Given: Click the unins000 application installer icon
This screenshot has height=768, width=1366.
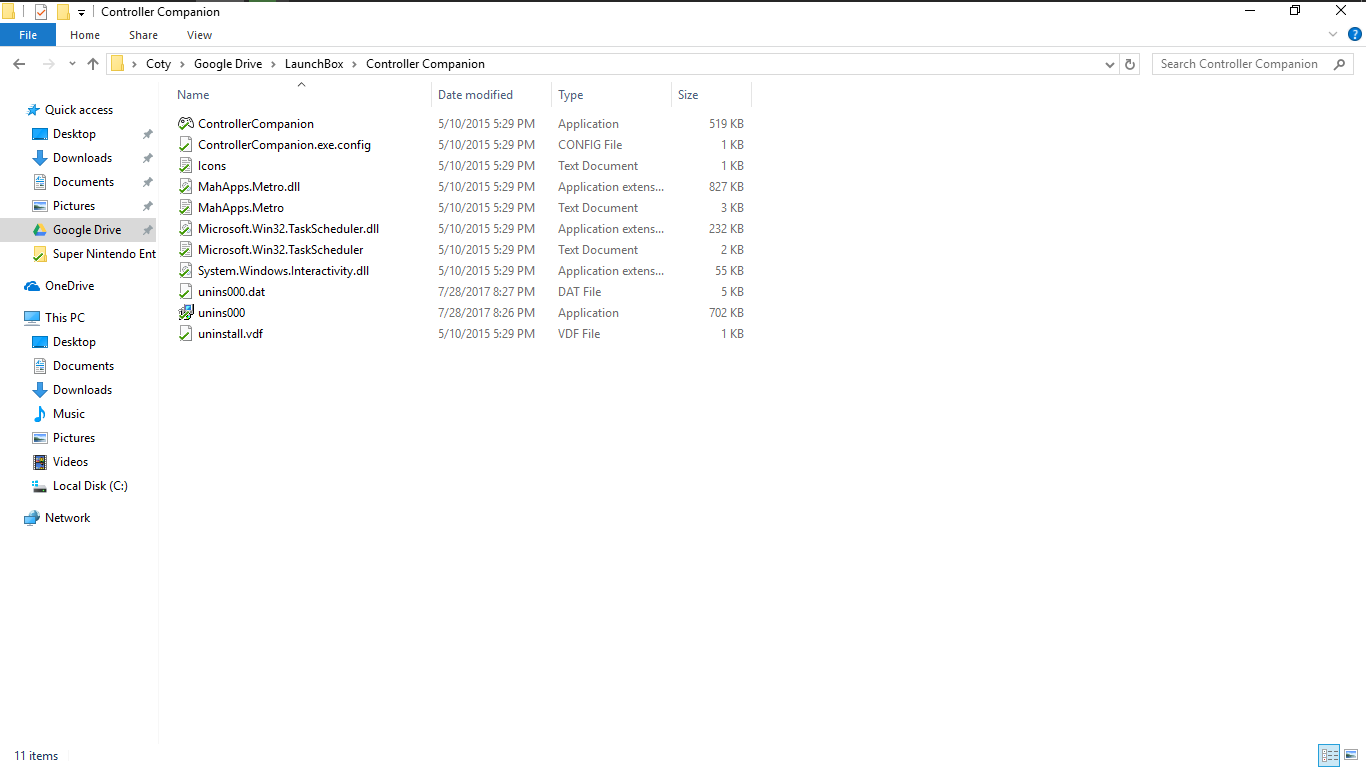Looking at the screenshot, I should pos(186,313).
